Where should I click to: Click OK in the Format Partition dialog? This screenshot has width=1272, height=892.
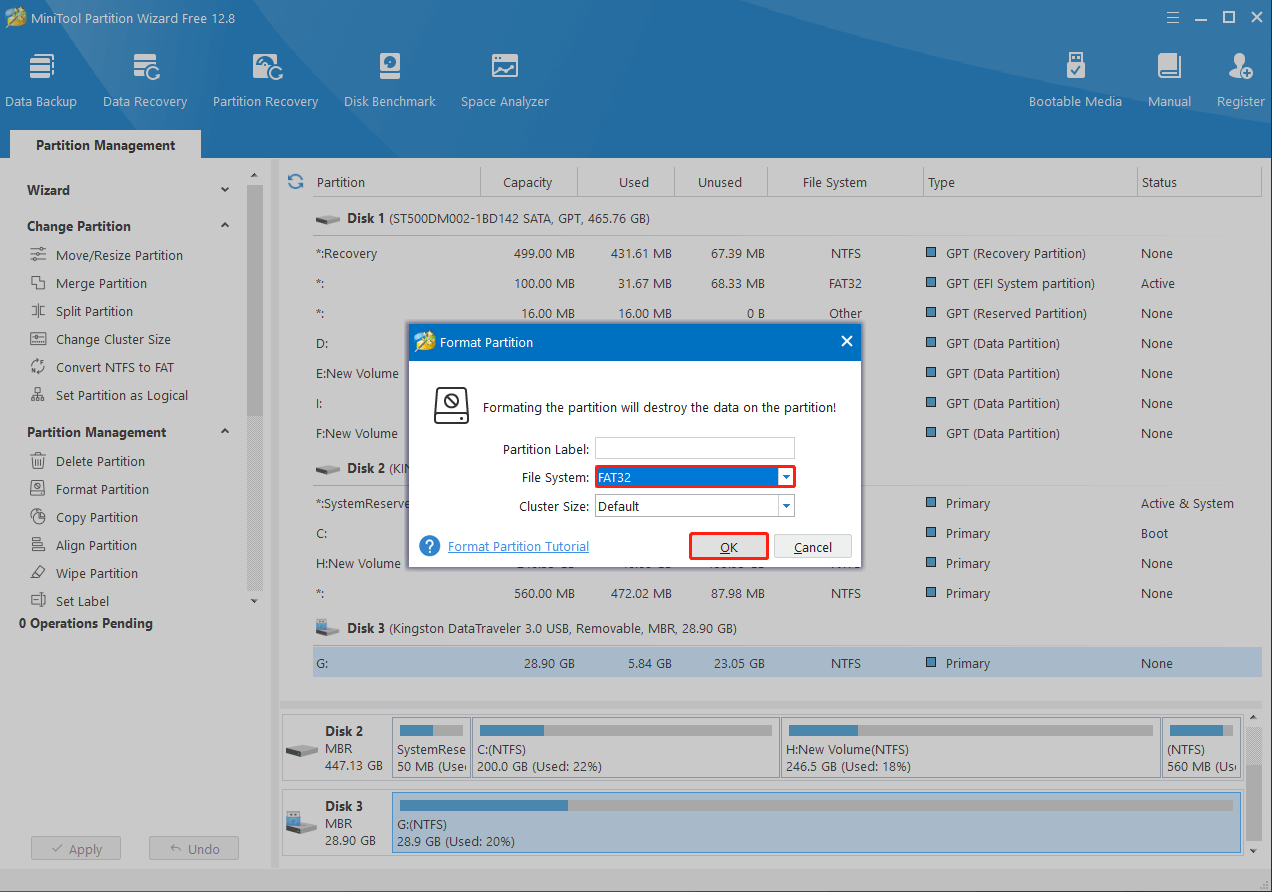point(729,547)
